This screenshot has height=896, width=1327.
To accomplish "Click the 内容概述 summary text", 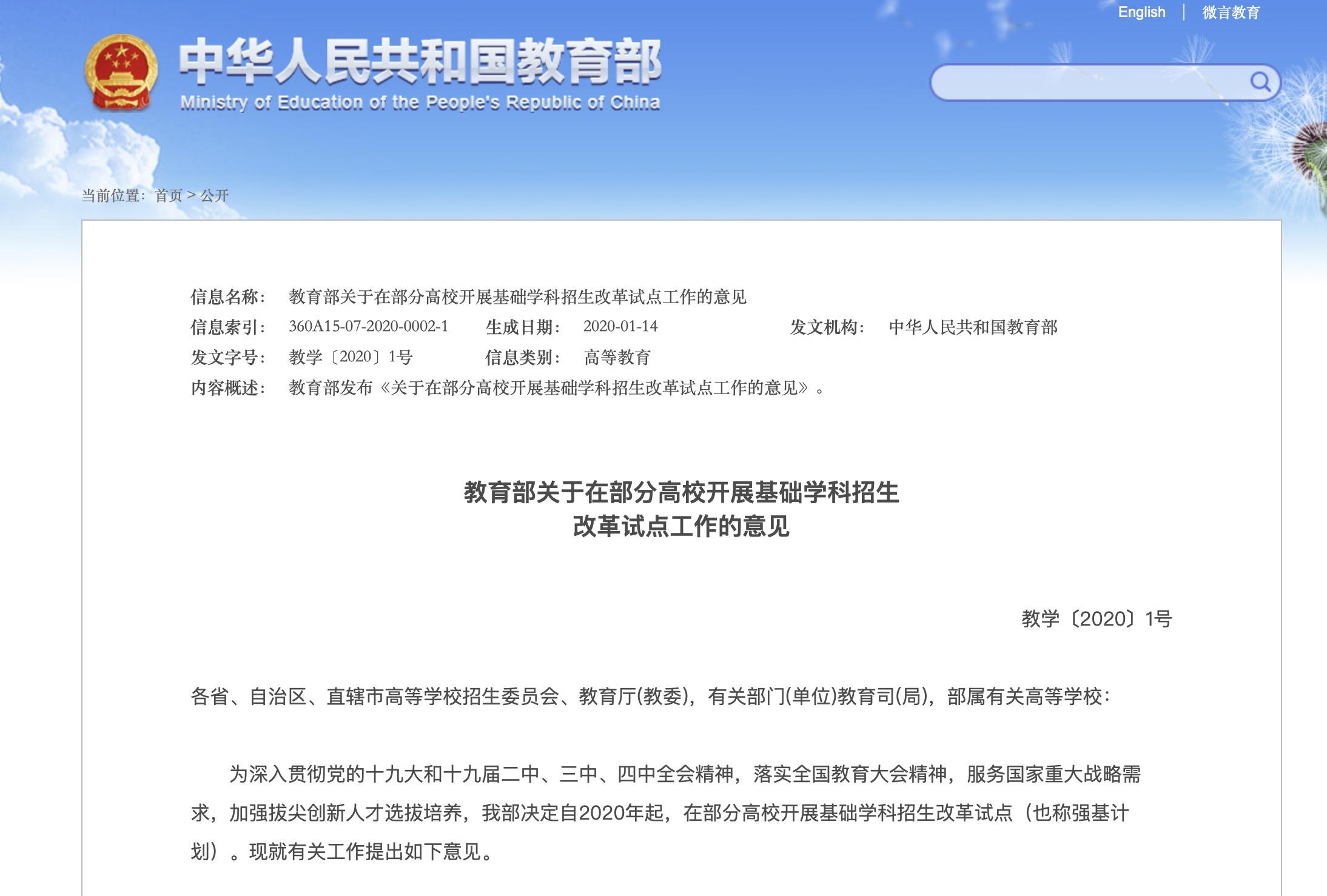I will (557, 388).
